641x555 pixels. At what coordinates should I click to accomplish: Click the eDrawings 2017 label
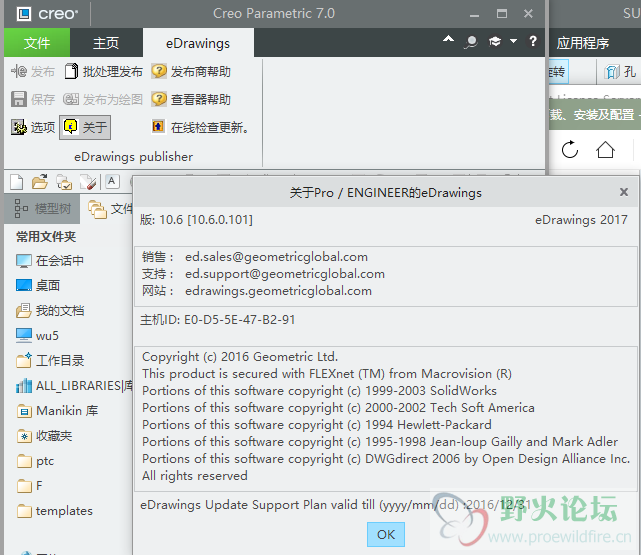(x=581, y=220)
